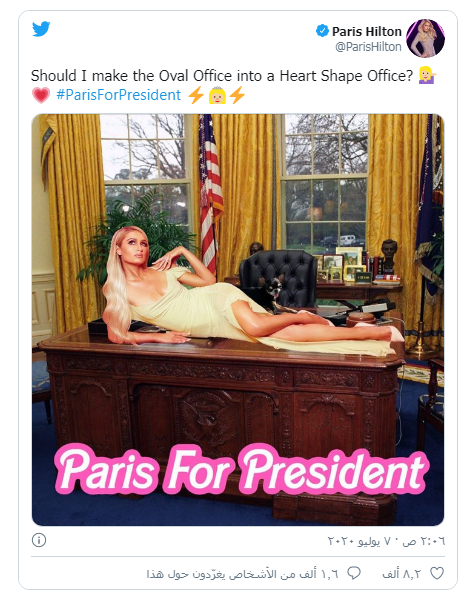The image size is (474, 598).
Task: Open Paris Hilton's round profile avatar
Action: point(426,38)
